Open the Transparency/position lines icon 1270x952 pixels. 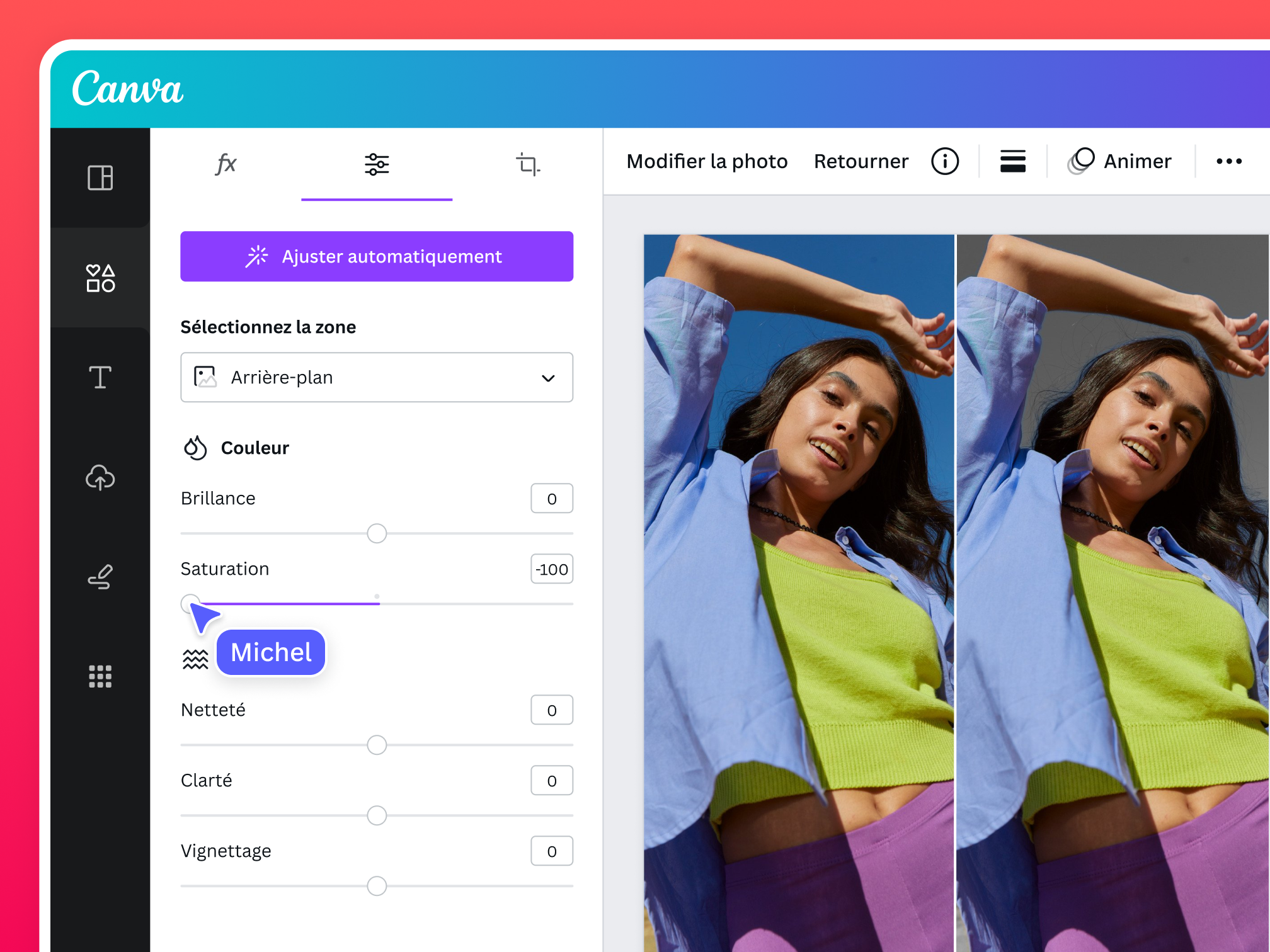pyautogui.click(x=1012, y=161)
